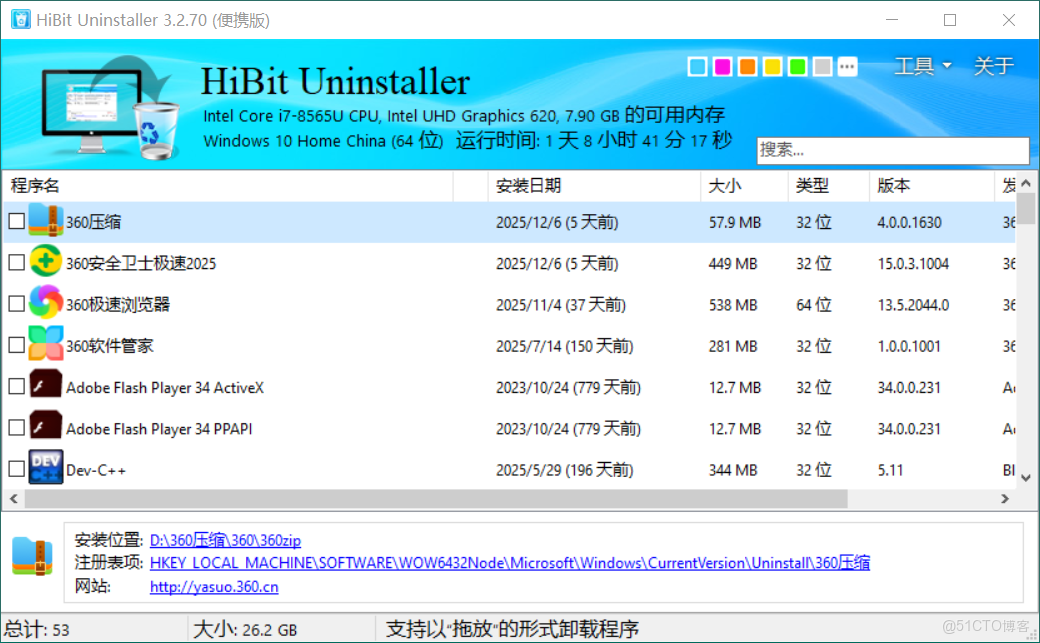The width and height of the screenshot is (1040, 643).
Task: Select the magenta theme color swatch
Action: 722,66
